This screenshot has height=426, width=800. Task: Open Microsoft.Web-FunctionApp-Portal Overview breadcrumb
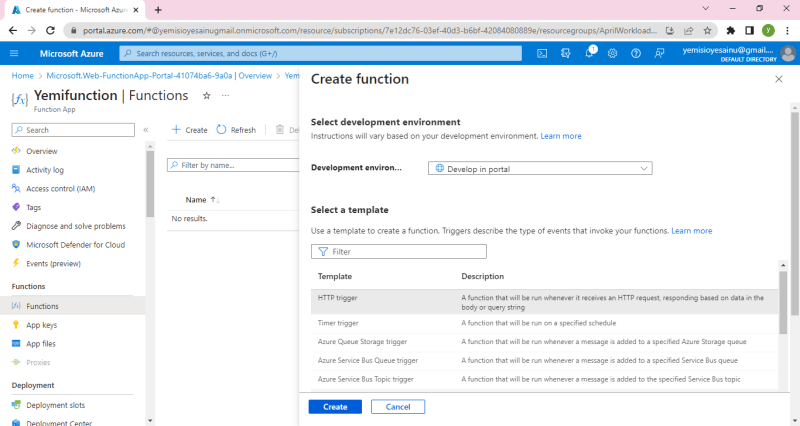(x=159, y=76)
